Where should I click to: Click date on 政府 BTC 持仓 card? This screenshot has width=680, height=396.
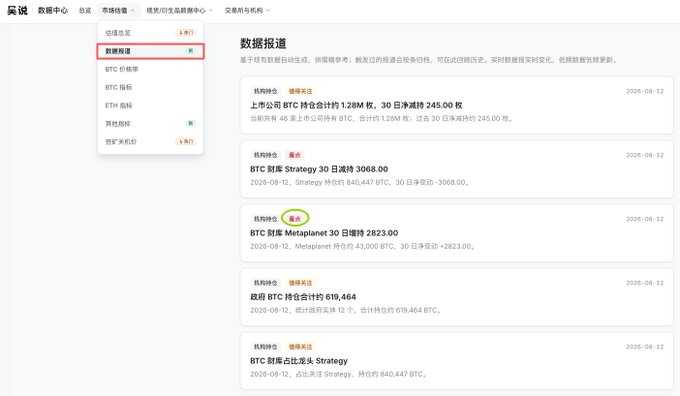645,283
